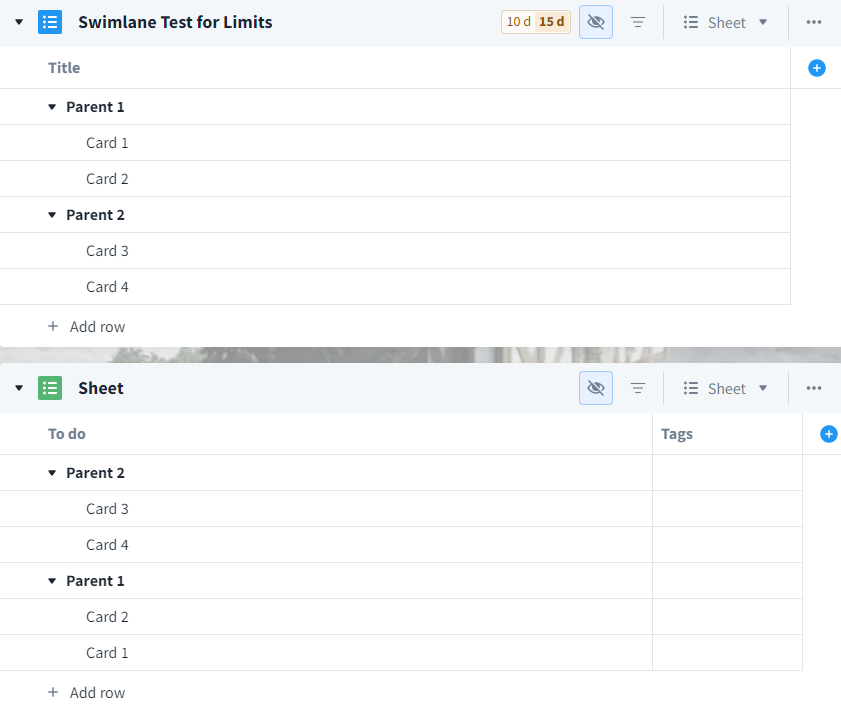841x708 pixels.
Task: Click green sheet icon beside Sheet title
Action: 50,388
